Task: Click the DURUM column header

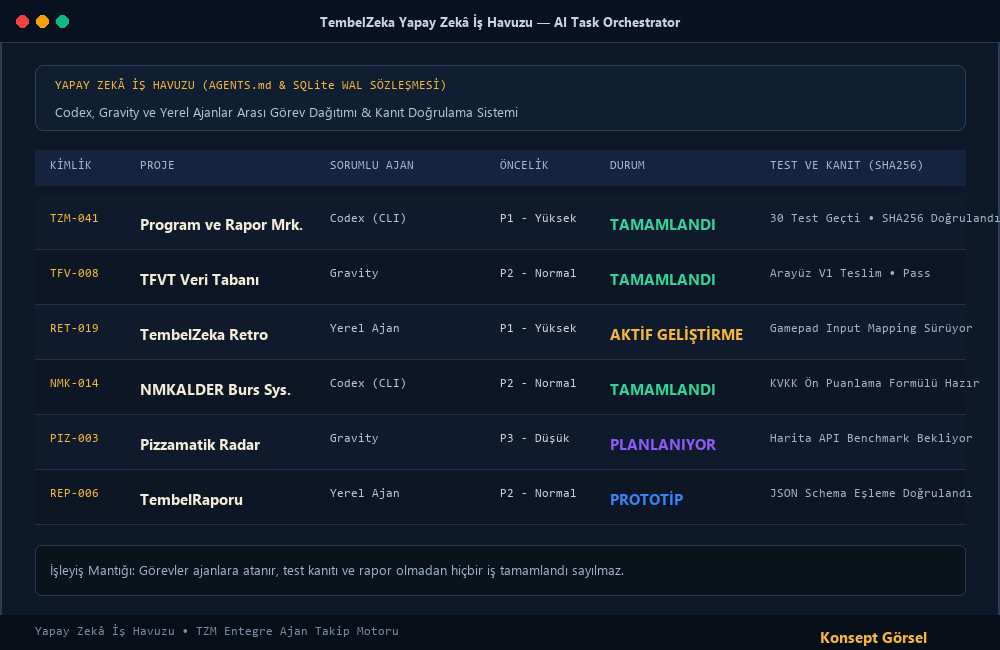Action: [x=627, y=165]
